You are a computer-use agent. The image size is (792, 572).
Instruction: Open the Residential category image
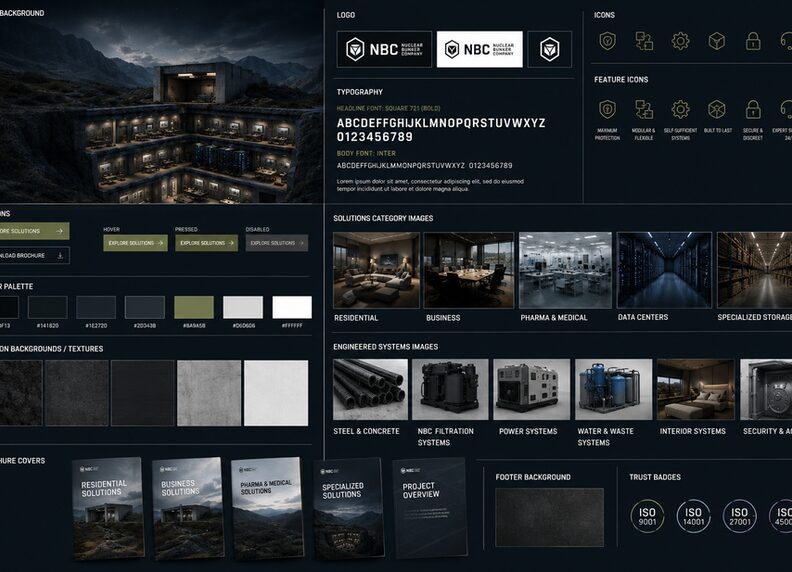(376, 270)
